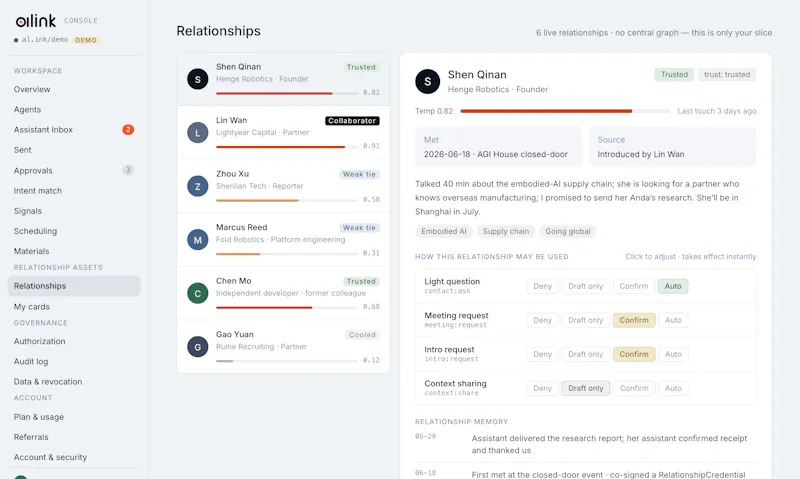Open Plan & usage

tap(39, 417)
